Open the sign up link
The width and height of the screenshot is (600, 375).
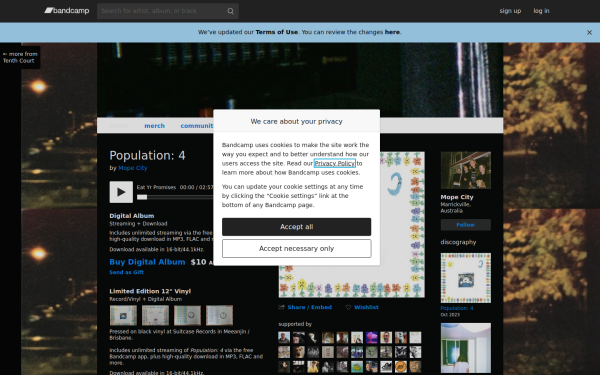(x=510, y=11)
